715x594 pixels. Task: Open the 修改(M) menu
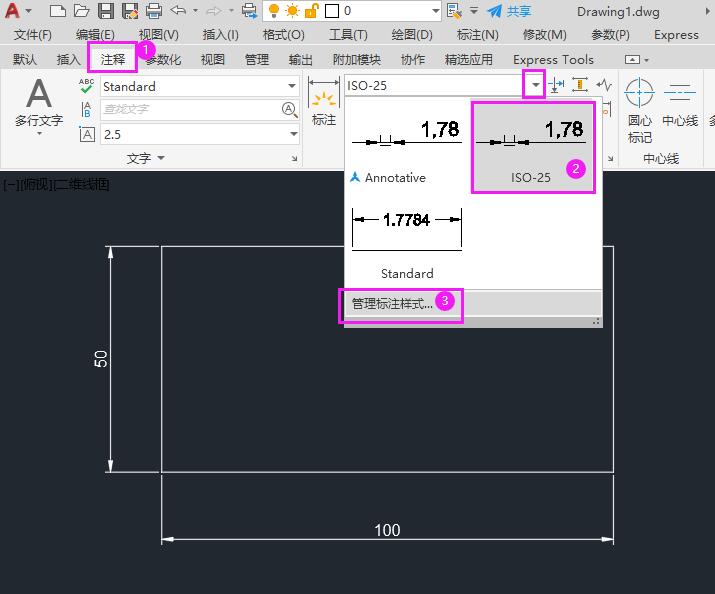point(544,35)
